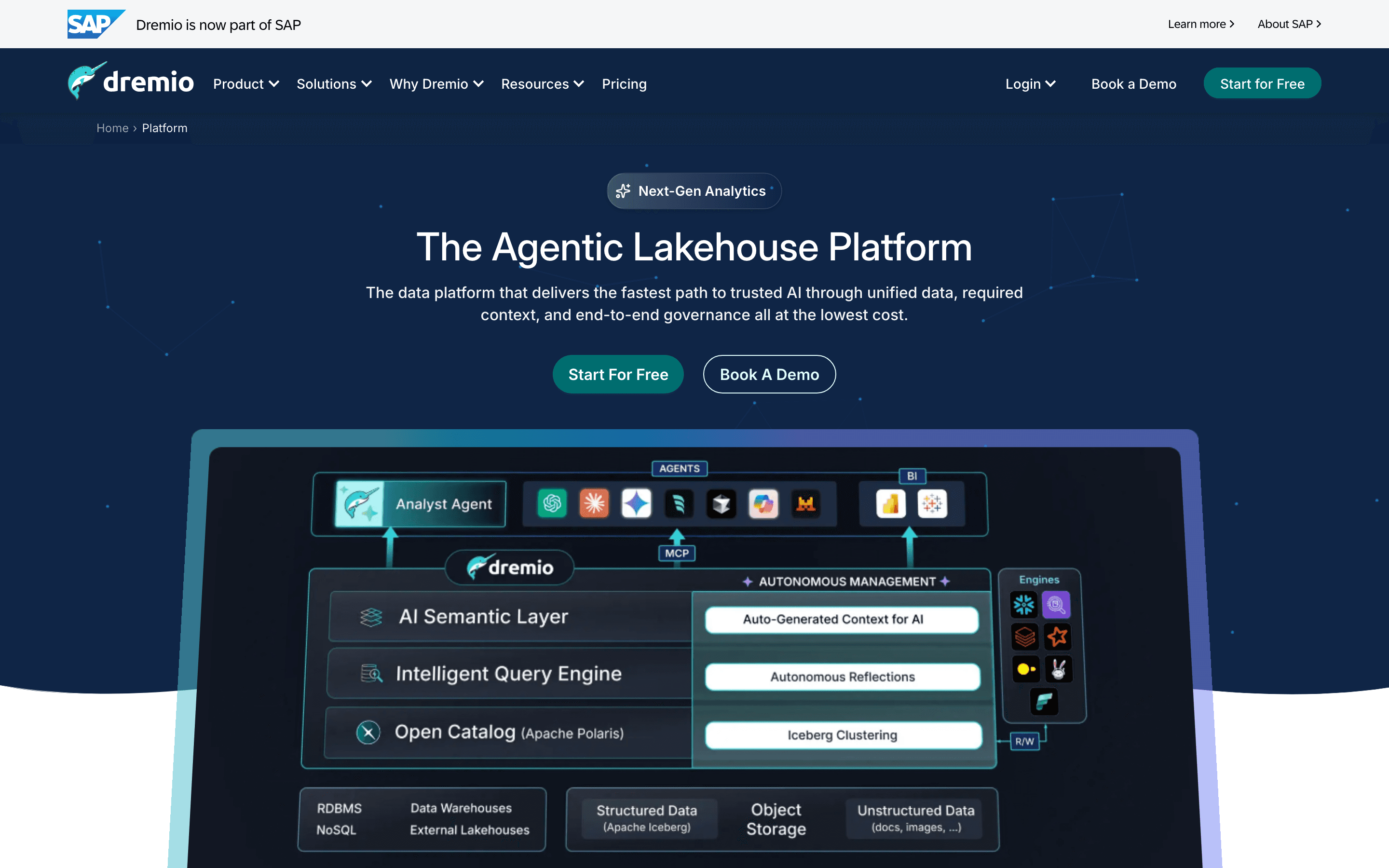Click the Trino bunny engine icon
The image size is (1389, 868).
point(1059,669)
